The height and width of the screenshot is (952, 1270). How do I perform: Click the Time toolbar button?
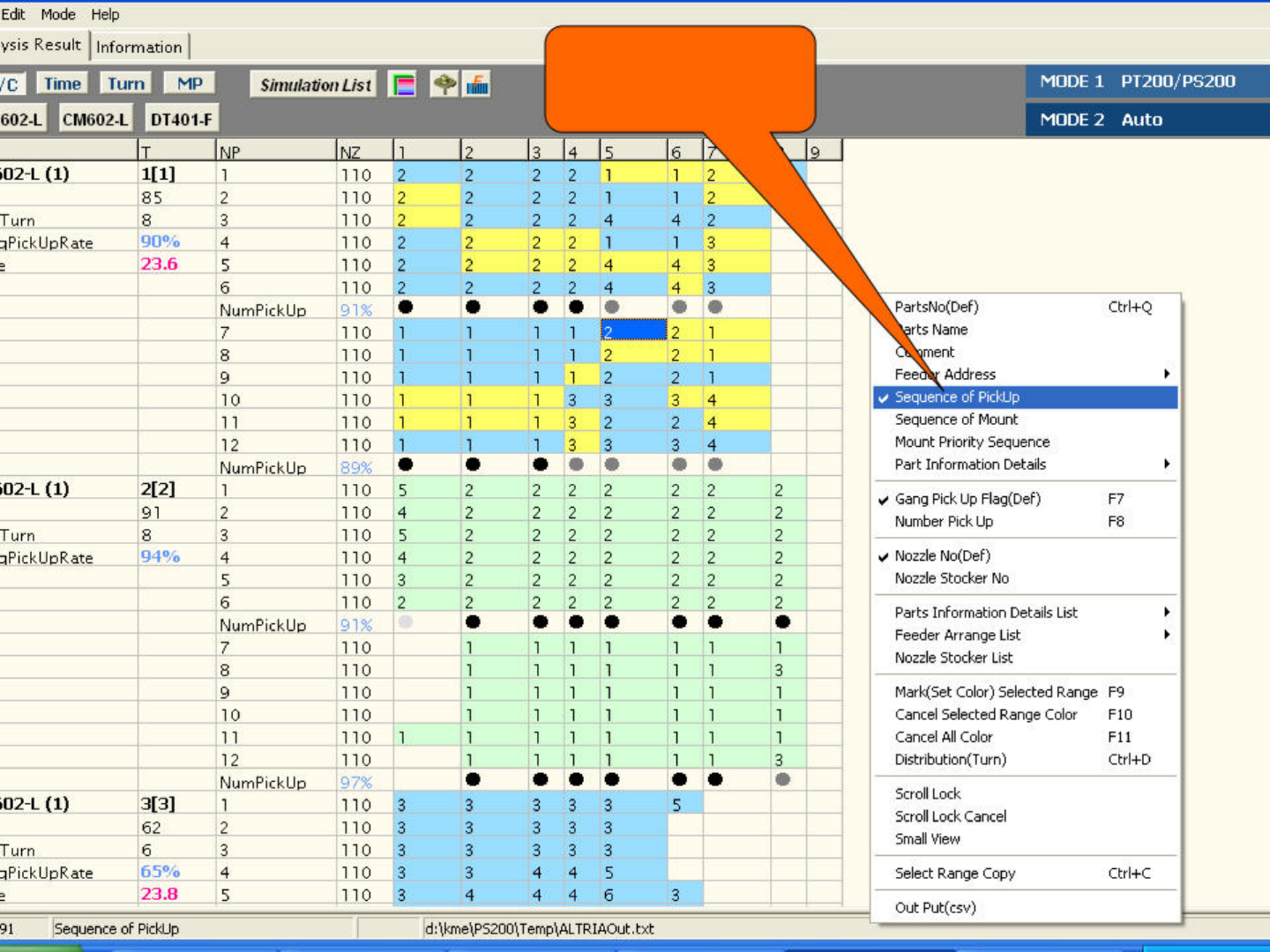tap(63, 84)
